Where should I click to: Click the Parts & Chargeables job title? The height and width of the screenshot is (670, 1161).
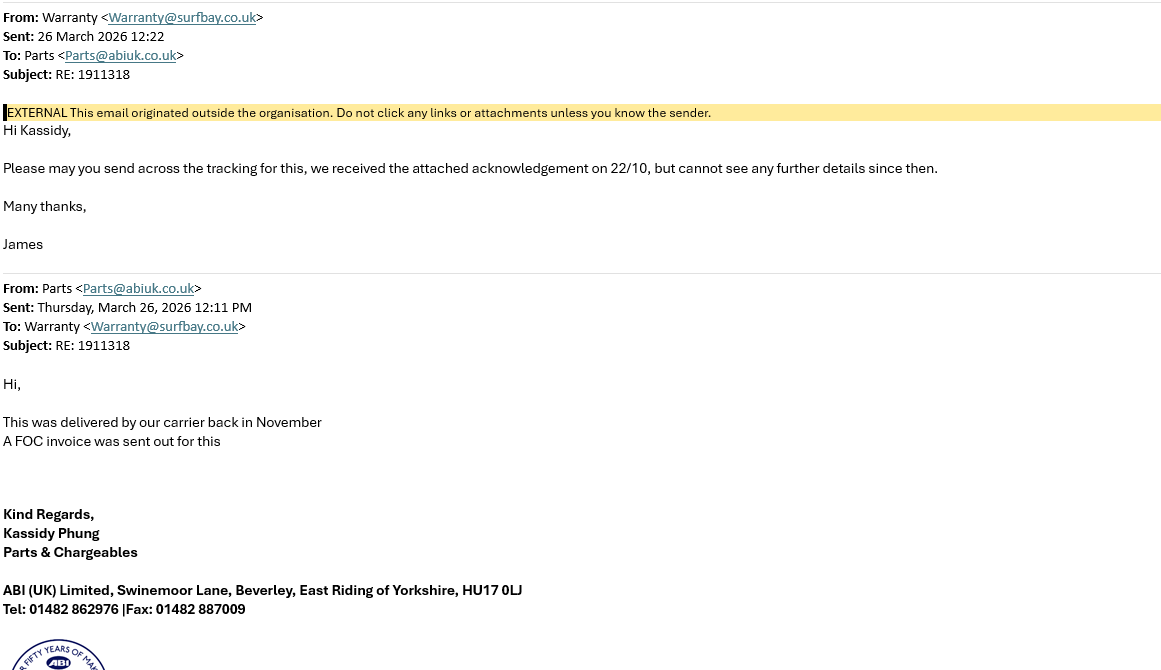(70, 553)
